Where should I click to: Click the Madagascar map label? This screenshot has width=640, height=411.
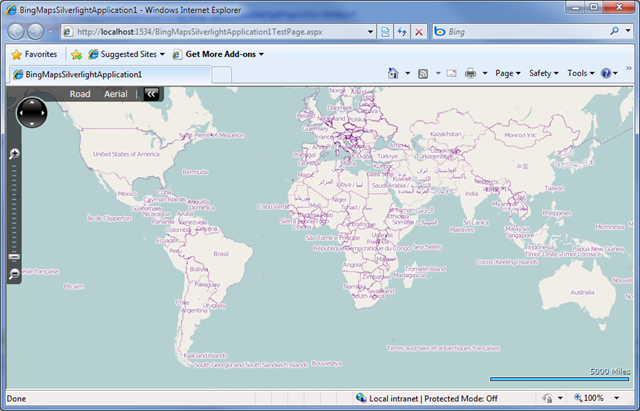click(x=410, y=275)
